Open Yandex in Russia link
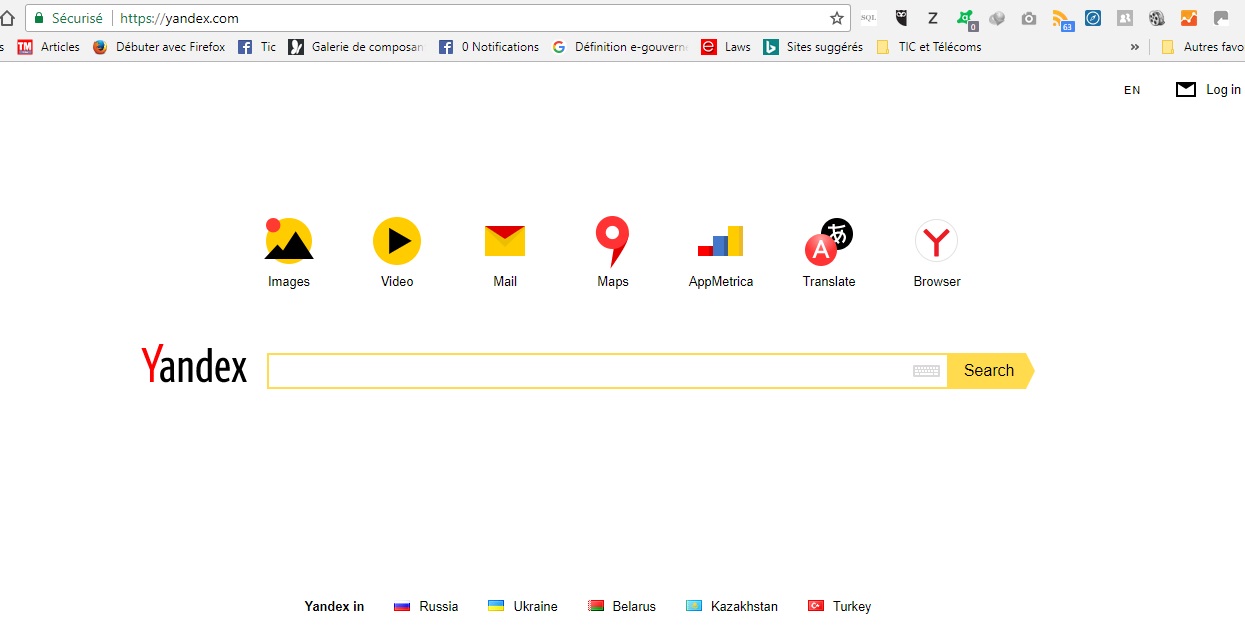The image size is (1245, 637). (426, 606)
